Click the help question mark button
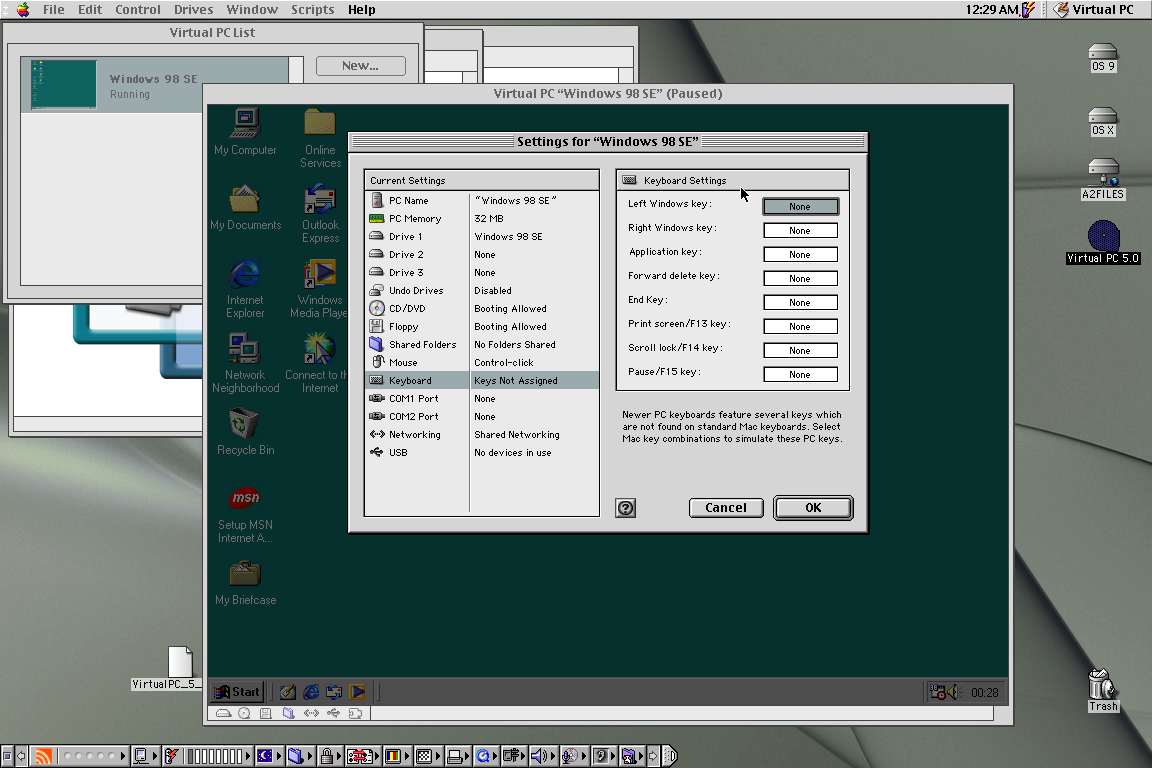Viewport: 1152px width, 768px height. click(x=626, y=508)
